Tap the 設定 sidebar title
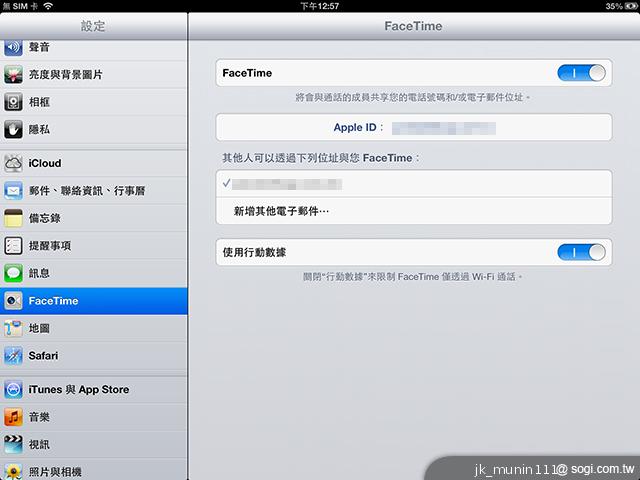The image size is (640, 480). click(x=93, y=26)
